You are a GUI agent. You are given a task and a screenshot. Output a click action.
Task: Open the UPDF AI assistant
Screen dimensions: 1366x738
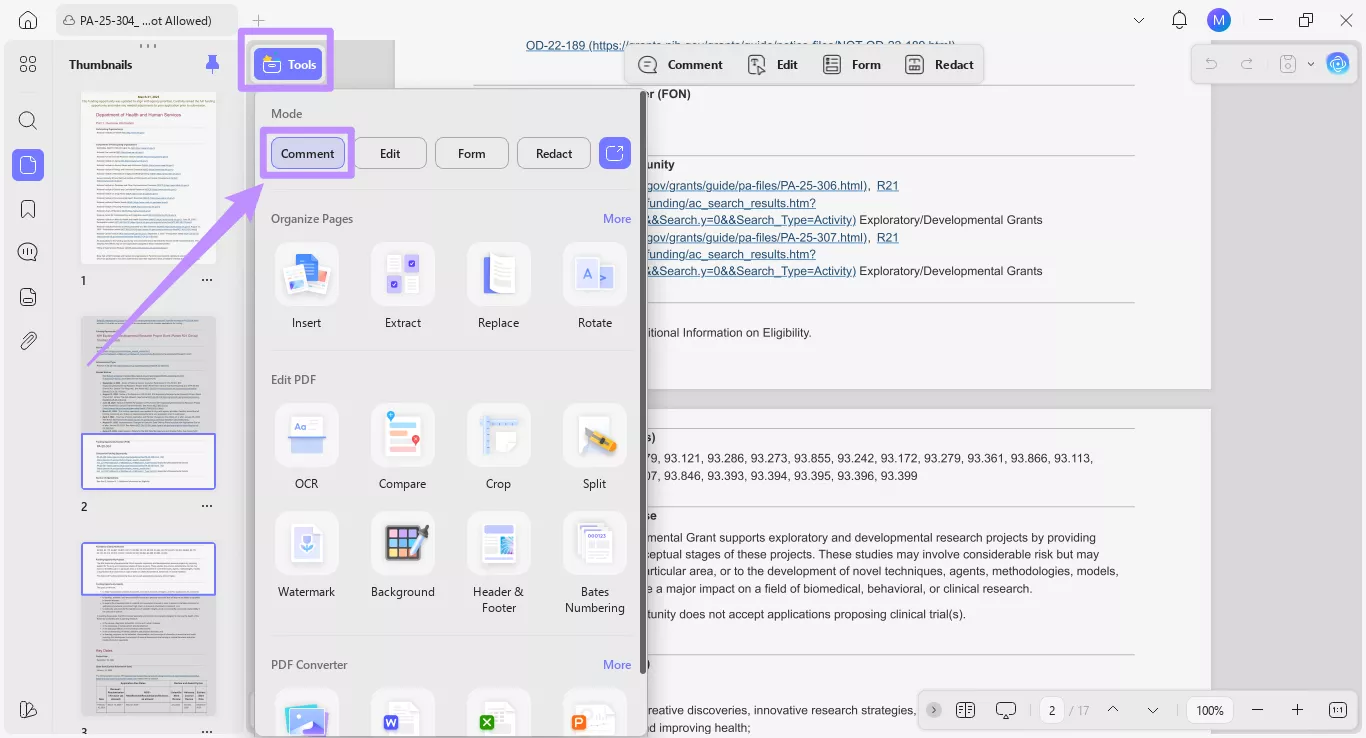(1338, 63)
